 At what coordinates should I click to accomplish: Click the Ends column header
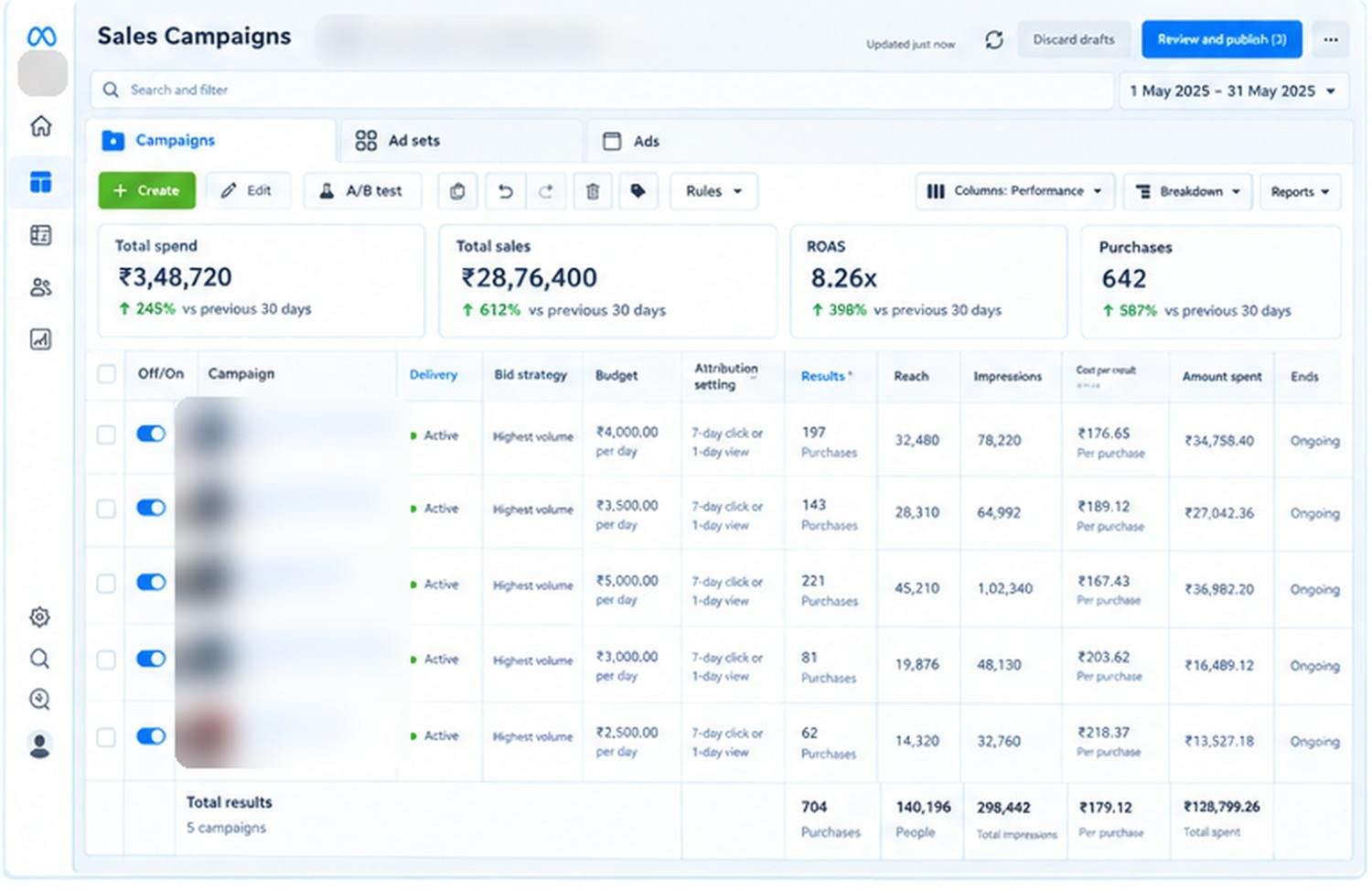point(1304,376)
